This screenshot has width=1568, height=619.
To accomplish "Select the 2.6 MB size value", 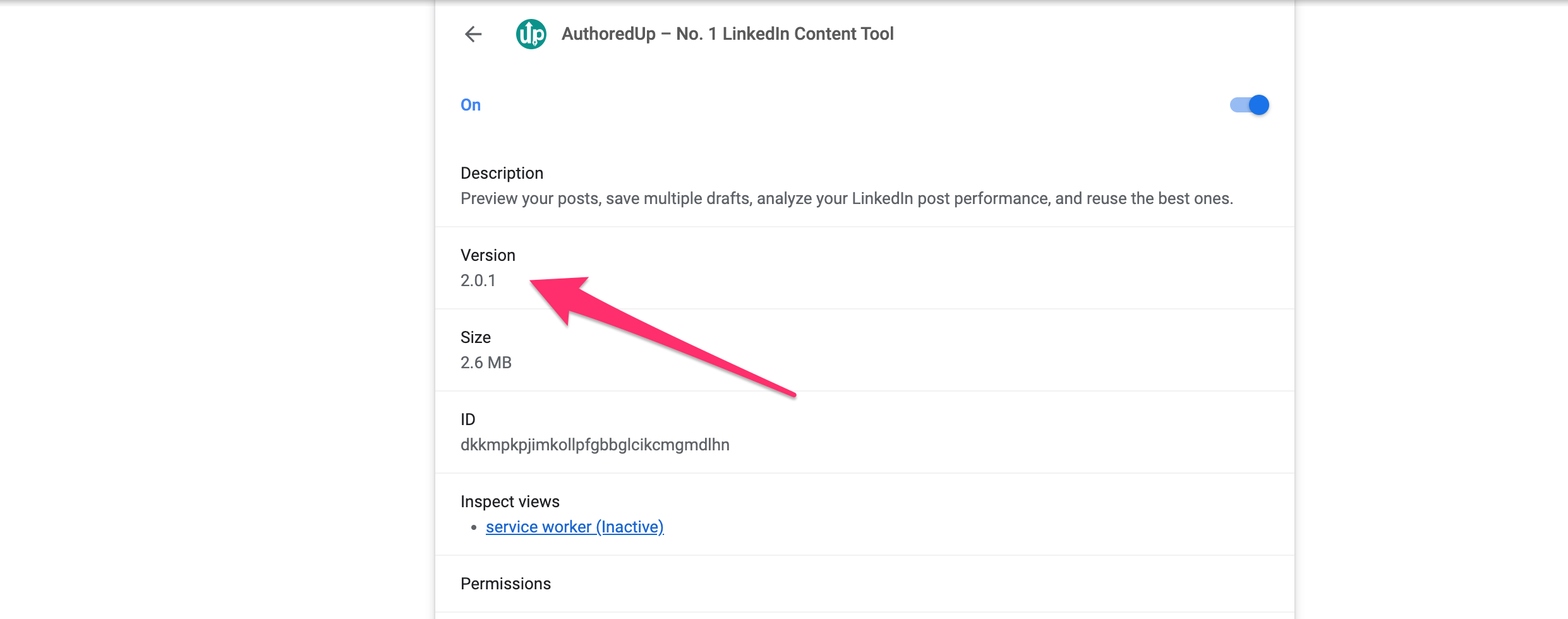I will pyautogui.click(x=486, y=363).
